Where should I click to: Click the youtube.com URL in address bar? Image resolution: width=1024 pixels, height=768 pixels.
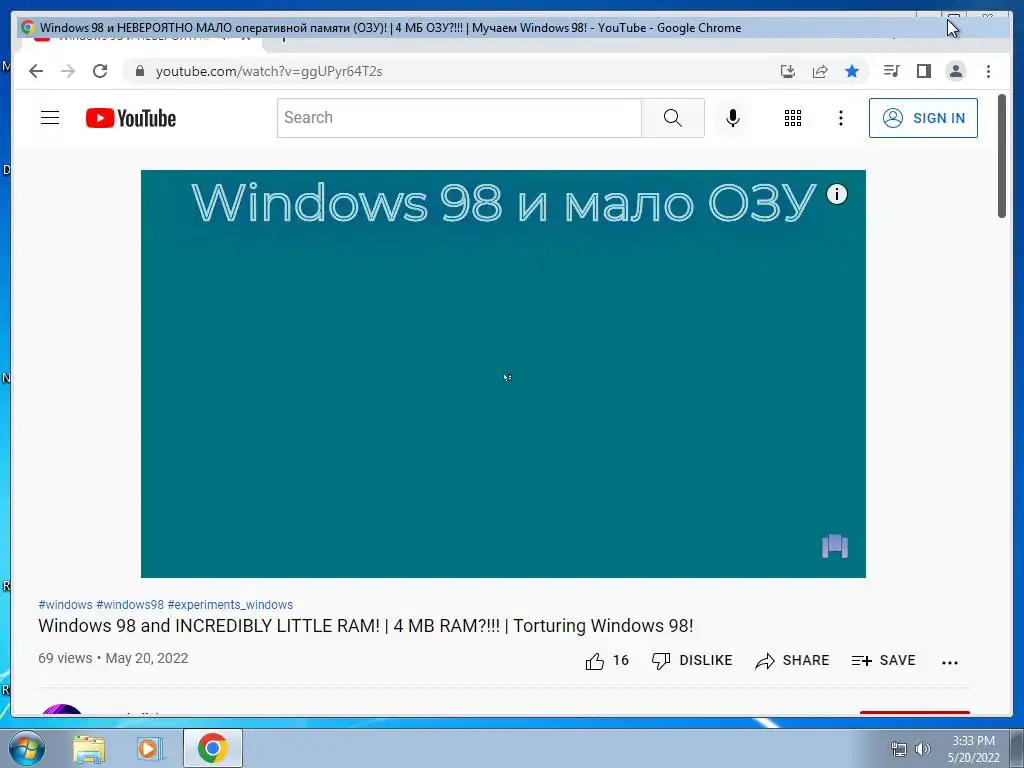click(x=268, y=71)
